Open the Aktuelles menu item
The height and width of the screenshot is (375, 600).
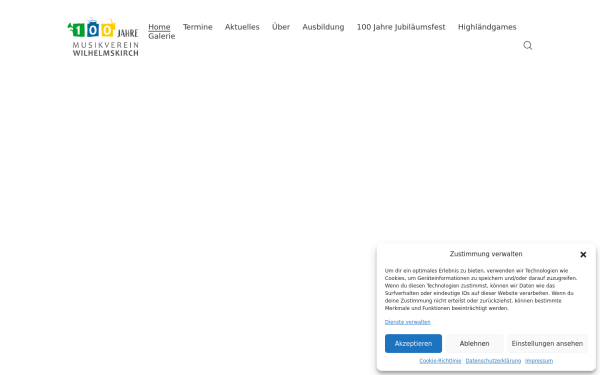[242, 27]
